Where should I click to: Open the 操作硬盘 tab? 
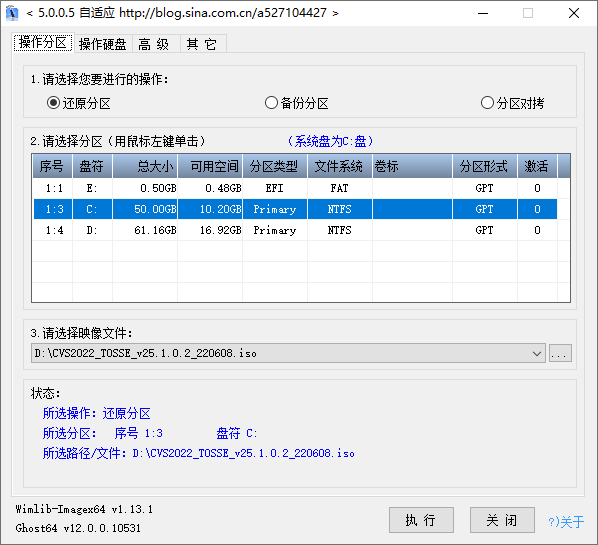tap(103, 44)
